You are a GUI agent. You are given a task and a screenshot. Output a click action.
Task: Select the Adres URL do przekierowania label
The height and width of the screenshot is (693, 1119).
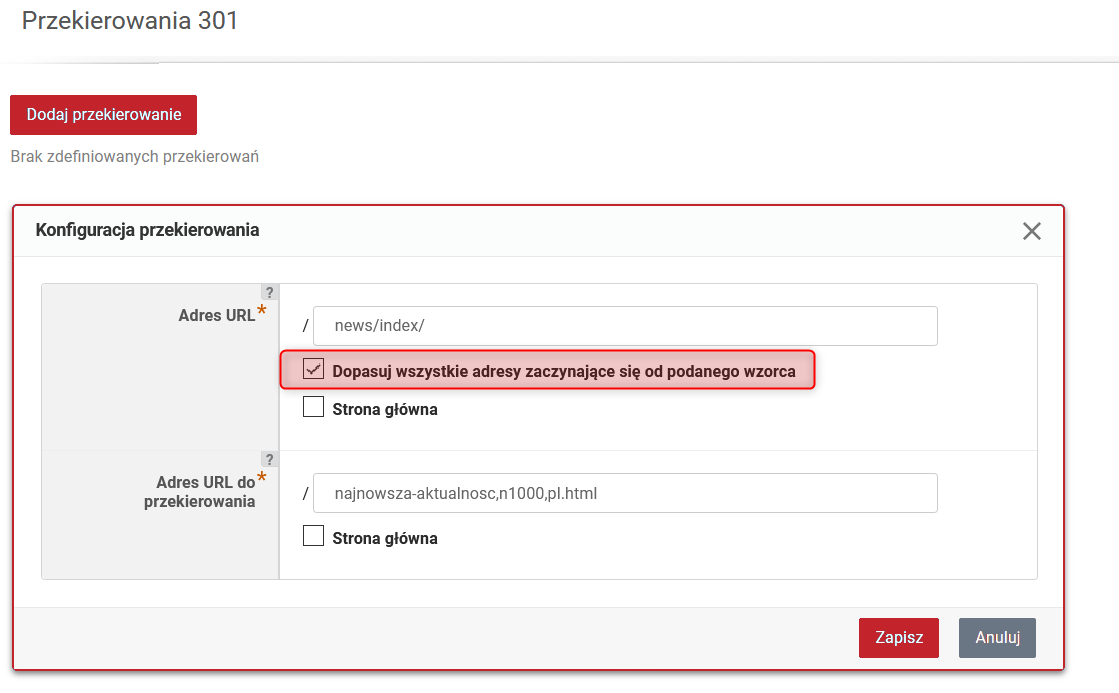[200, 492]
